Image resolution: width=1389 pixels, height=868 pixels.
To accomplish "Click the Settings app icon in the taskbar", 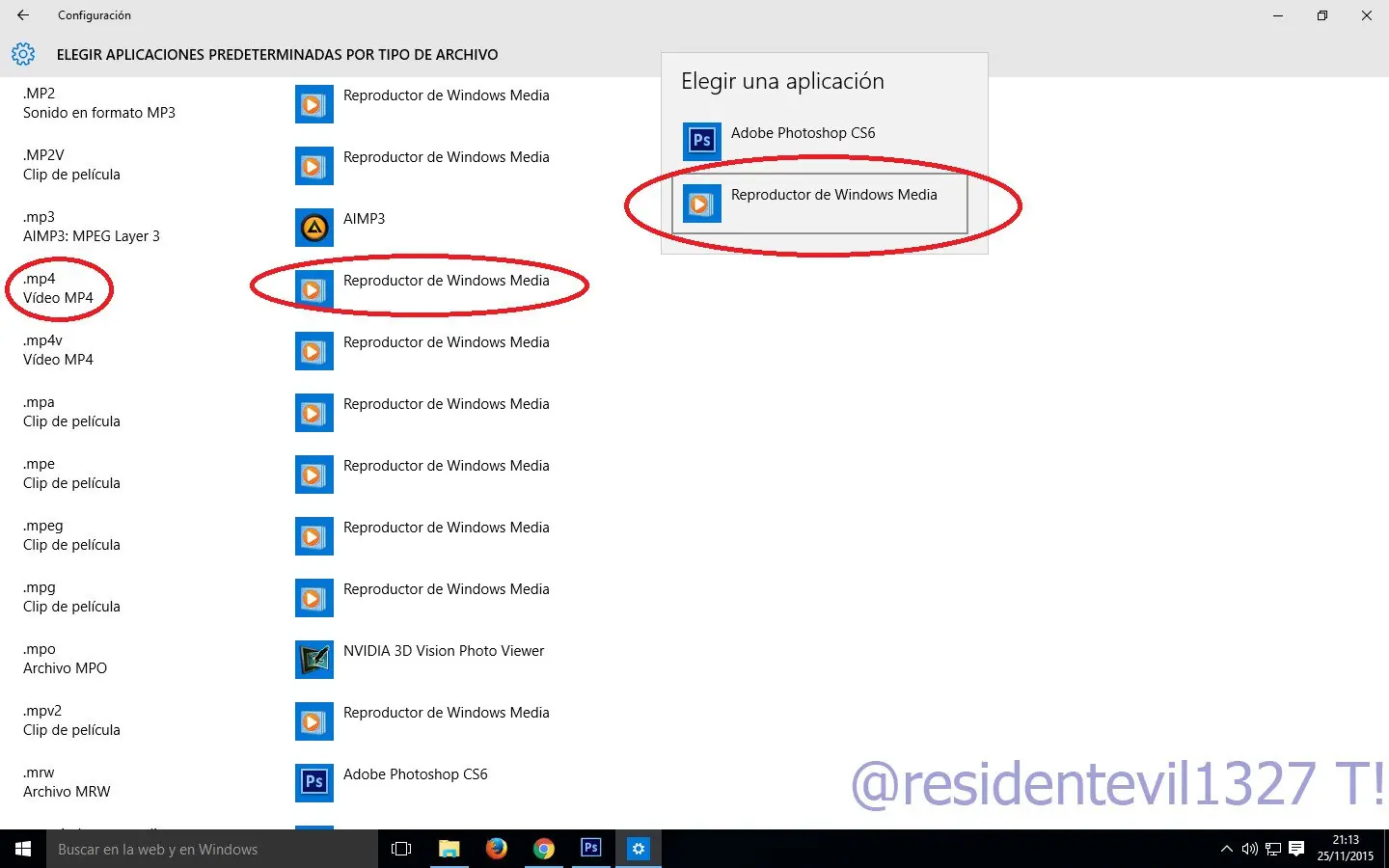I will click(x=638, y=849).
